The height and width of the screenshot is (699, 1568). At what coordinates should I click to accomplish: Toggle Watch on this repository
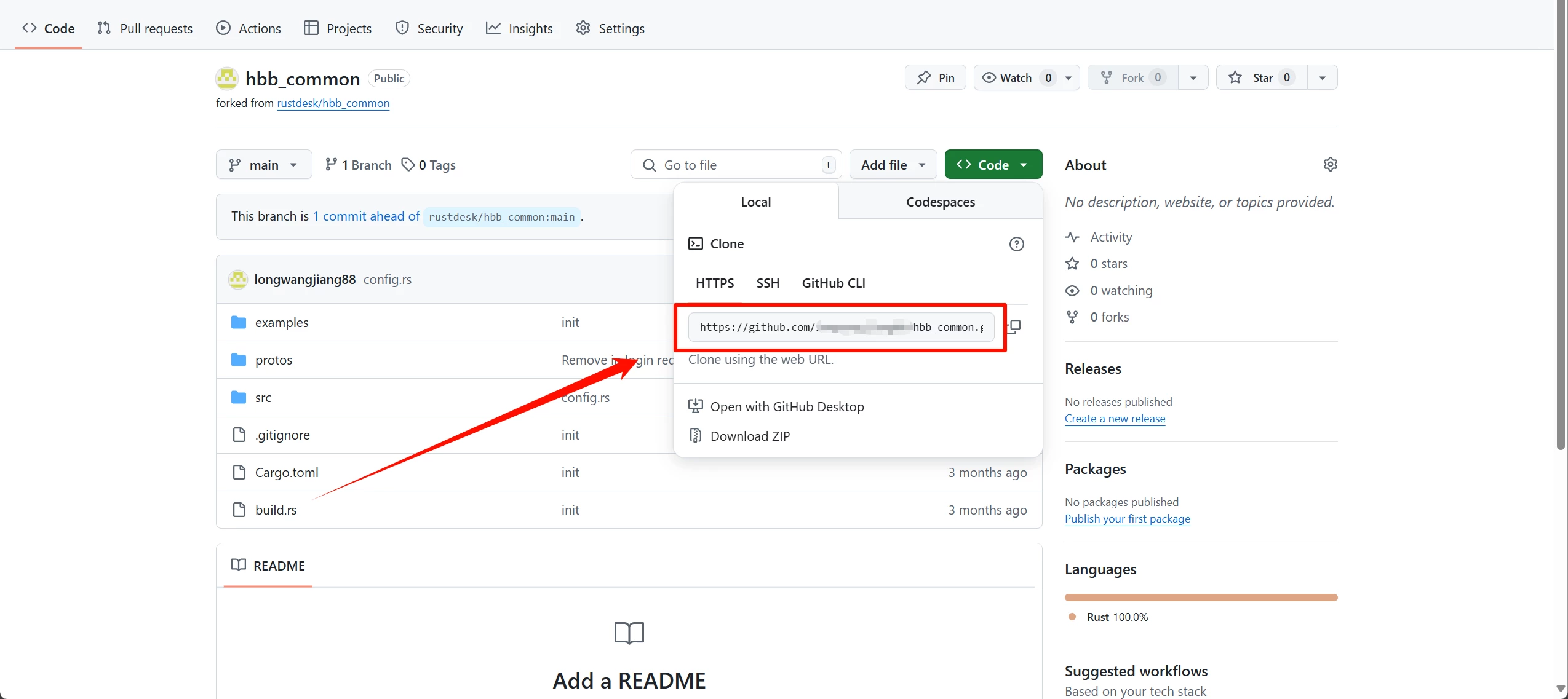1015,77
